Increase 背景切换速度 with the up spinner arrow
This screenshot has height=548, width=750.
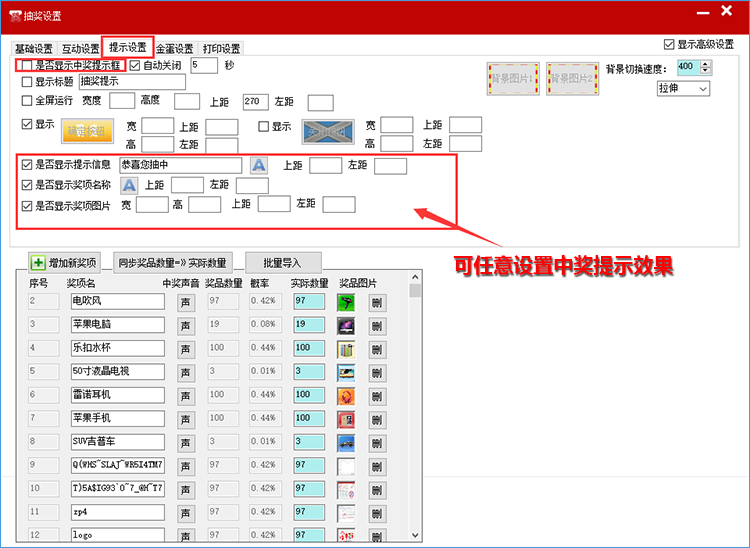pos(706,63)
